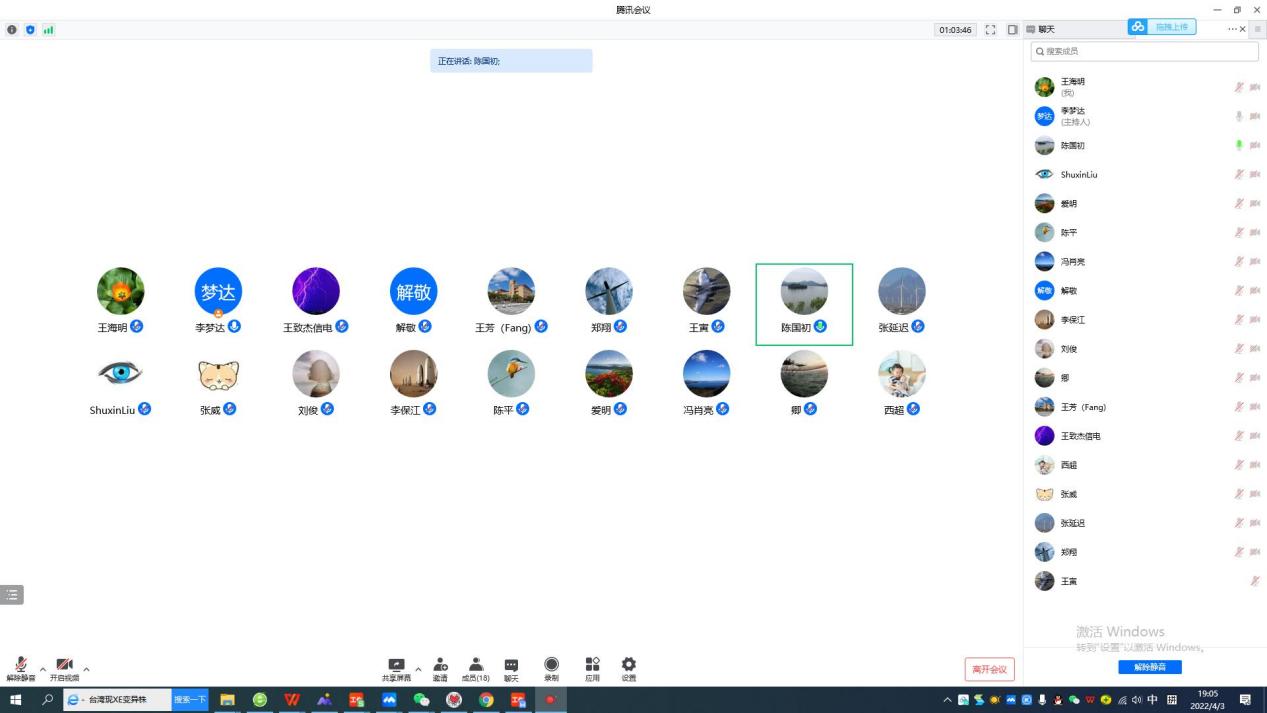This screenshot has width=1267, height=713.
Task: Unmute microphone via 解除静音 toolbar icon
Action: 21,668
